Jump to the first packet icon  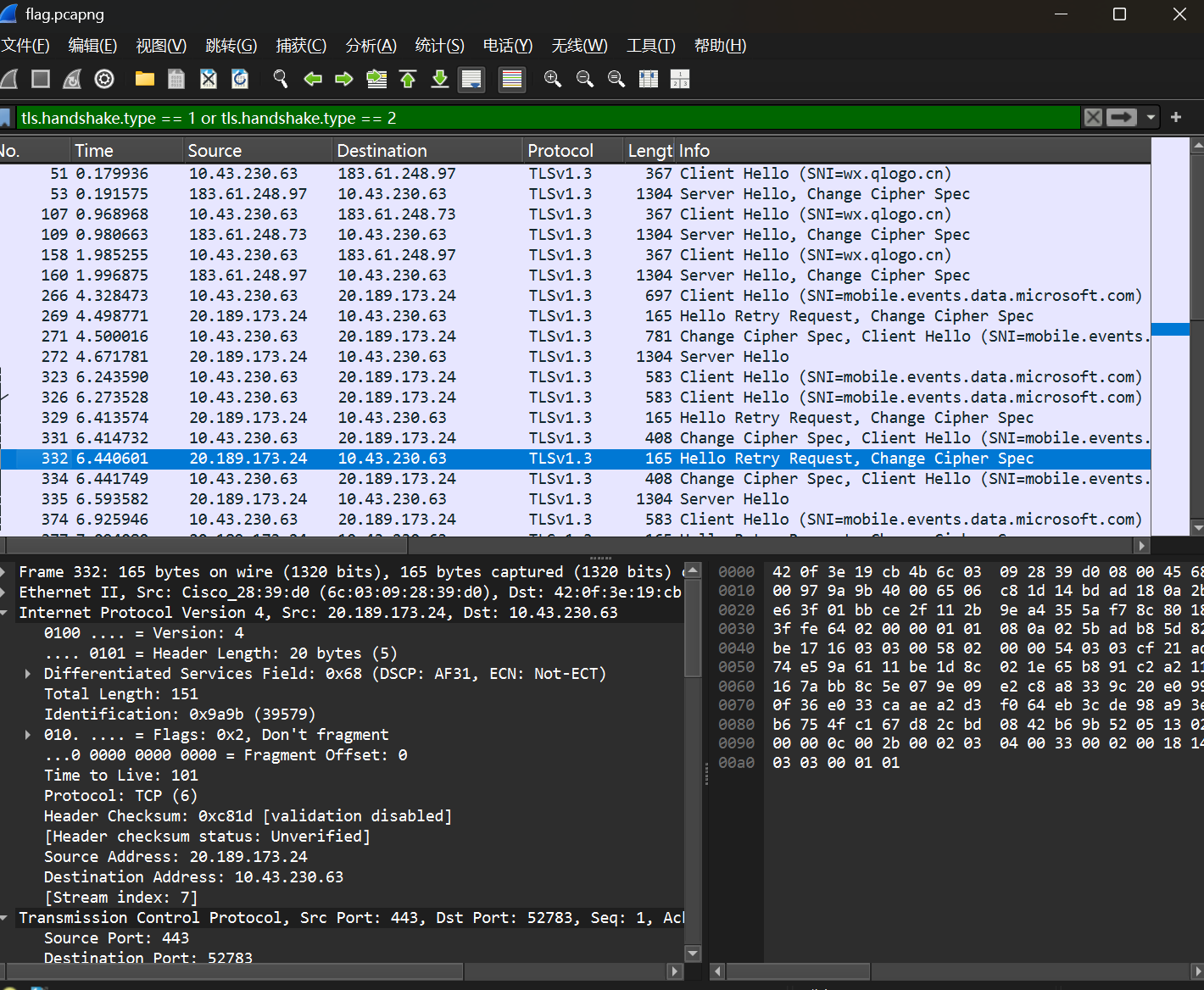coord(408,79)
